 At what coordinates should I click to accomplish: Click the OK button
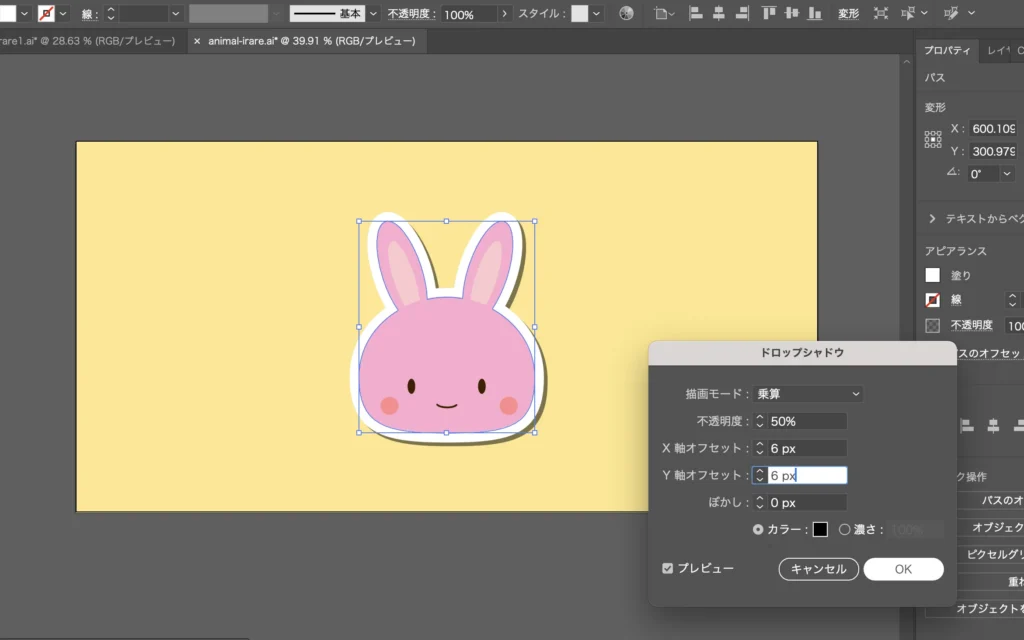coord(903,569)
